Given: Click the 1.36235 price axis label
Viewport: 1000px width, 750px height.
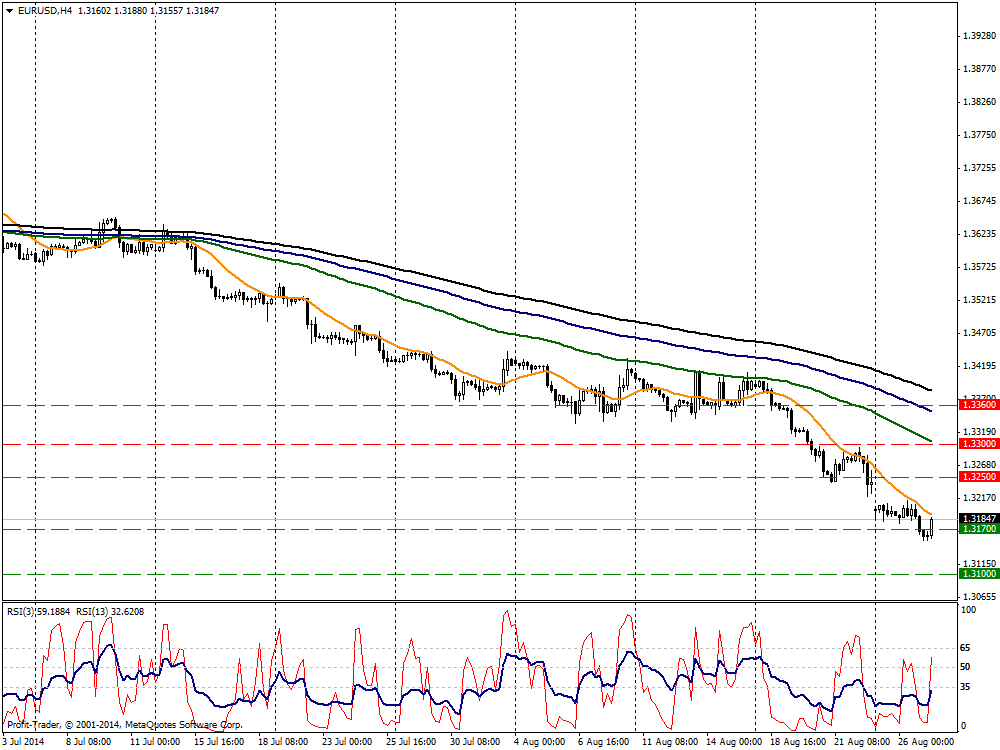Looking at the screenshot, I should [x=979, y=234].
